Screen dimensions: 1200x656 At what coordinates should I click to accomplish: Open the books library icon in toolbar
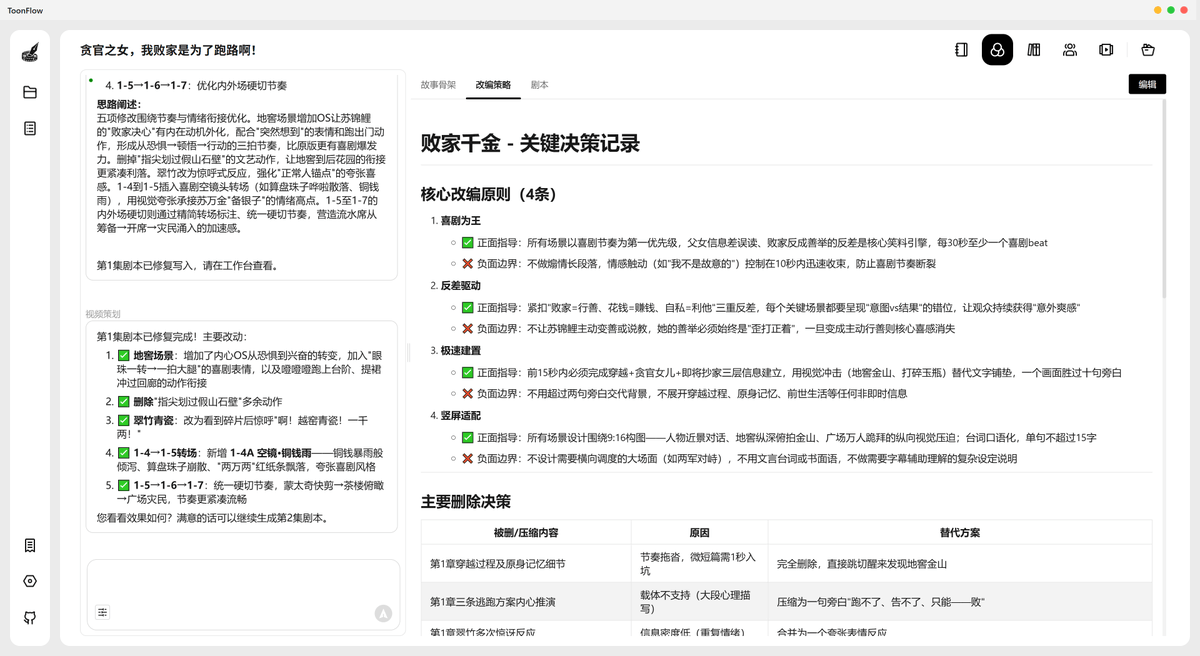1034,50
